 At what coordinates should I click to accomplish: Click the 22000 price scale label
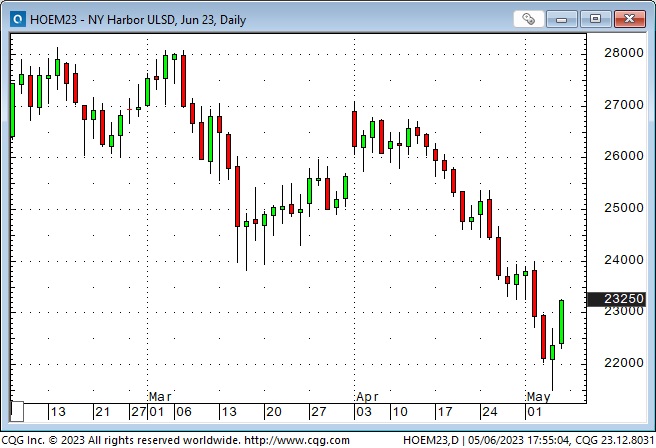point(623,363)
